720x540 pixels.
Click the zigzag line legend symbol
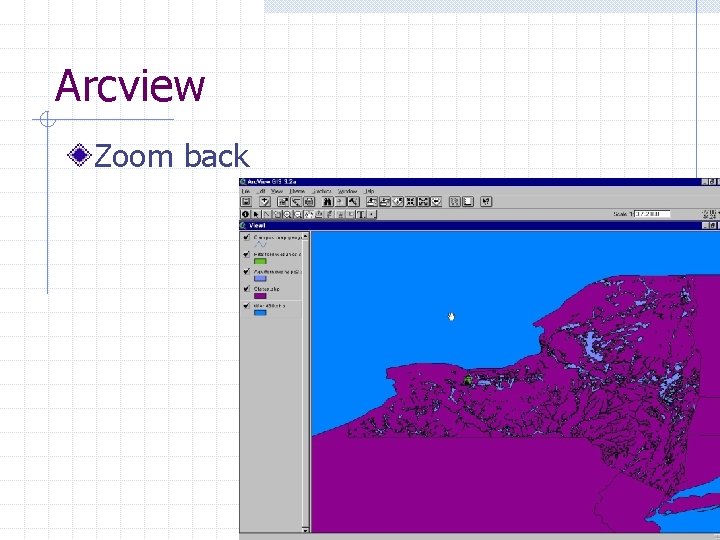(x=260, y=245)
